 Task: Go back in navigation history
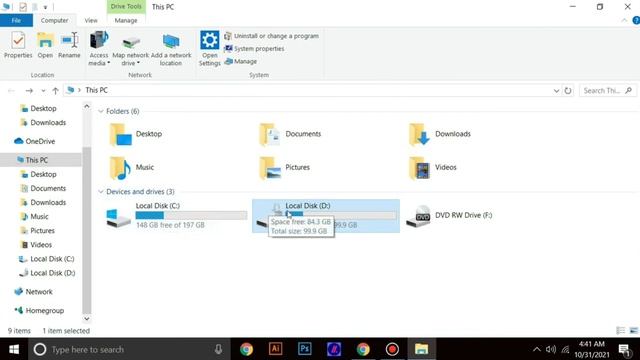pos(11,90)
